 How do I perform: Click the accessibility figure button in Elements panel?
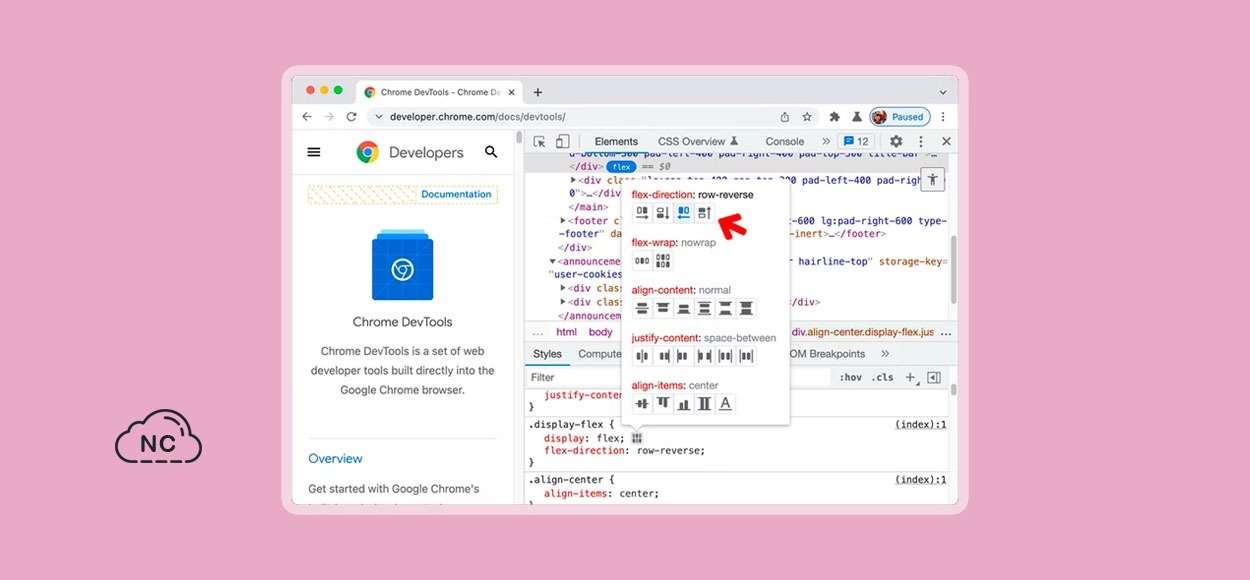point(932,180)
